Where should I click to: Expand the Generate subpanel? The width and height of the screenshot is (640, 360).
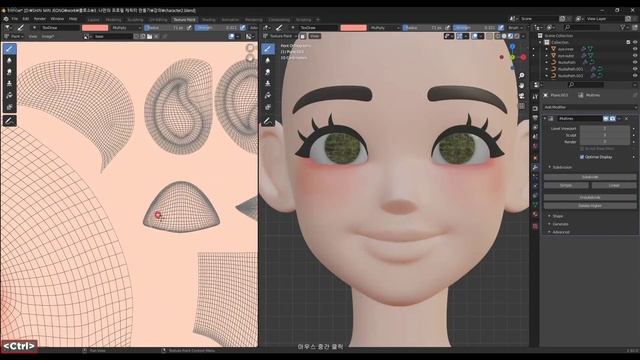[x=560, y=224]
